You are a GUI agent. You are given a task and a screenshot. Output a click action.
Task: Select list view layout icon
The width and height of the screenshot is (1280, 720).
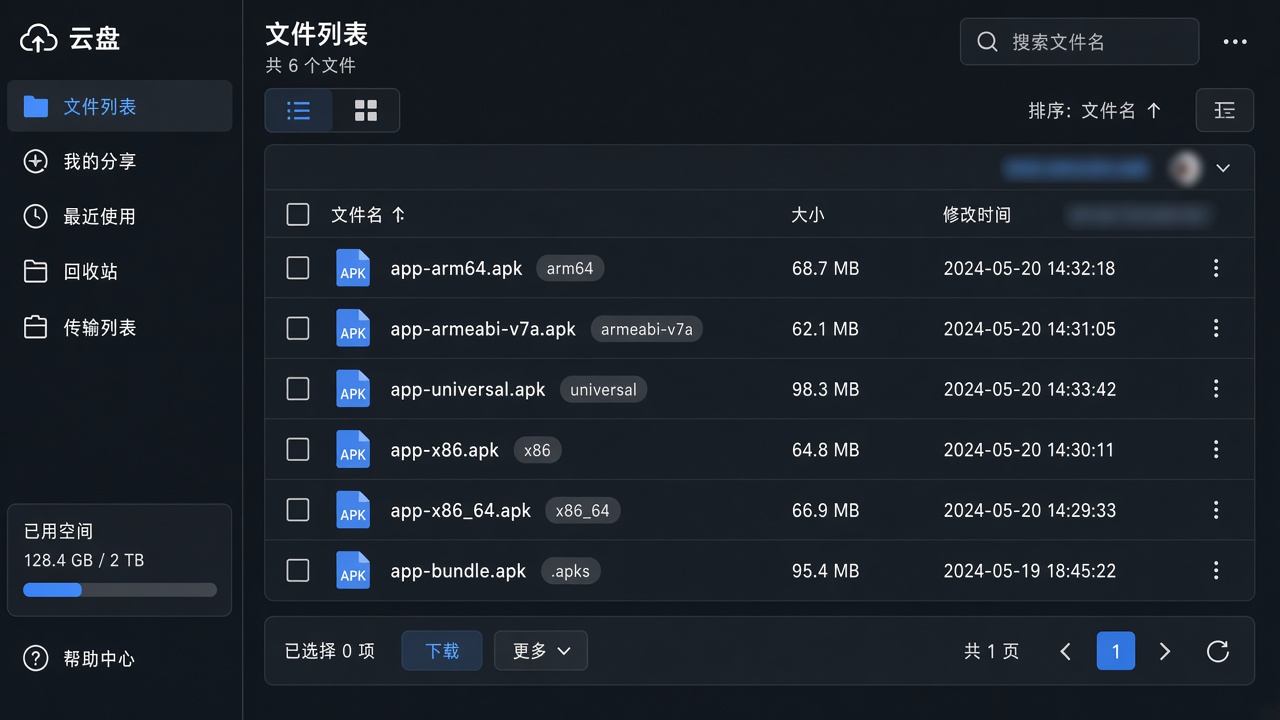[298, 110]
